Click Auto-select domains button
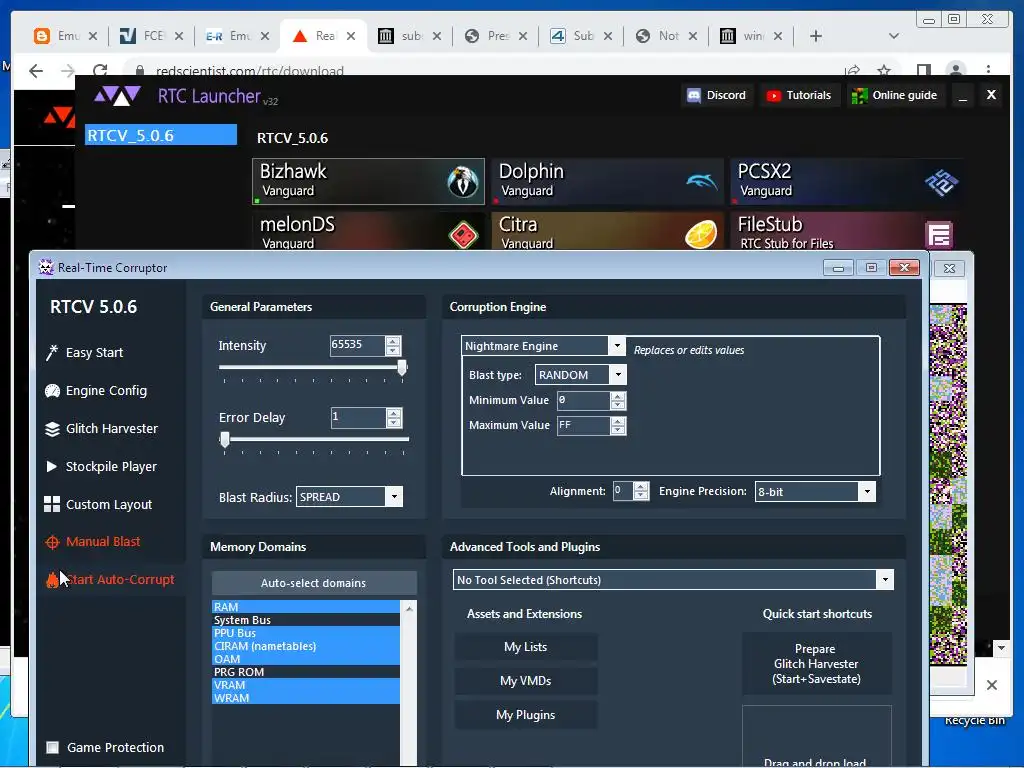1024x768 pixels. click(x=313, y=583)
